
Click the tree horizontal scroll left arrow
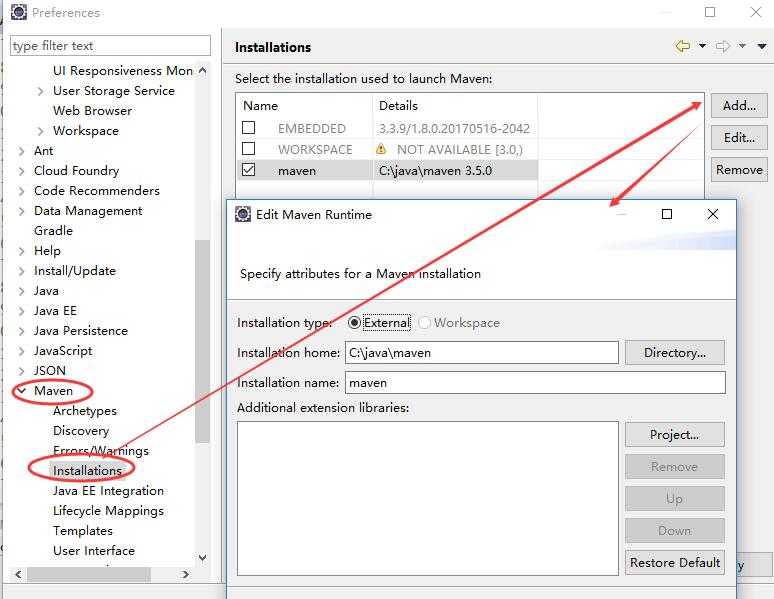pyautogui.click(x=18, y=574)
